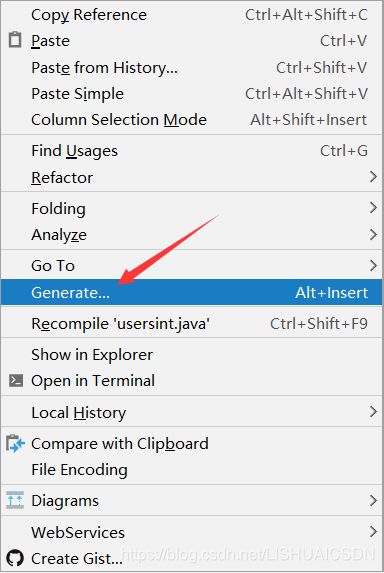
Task: Choose Recompile 'usersint.java'
Action: point(191,323)
